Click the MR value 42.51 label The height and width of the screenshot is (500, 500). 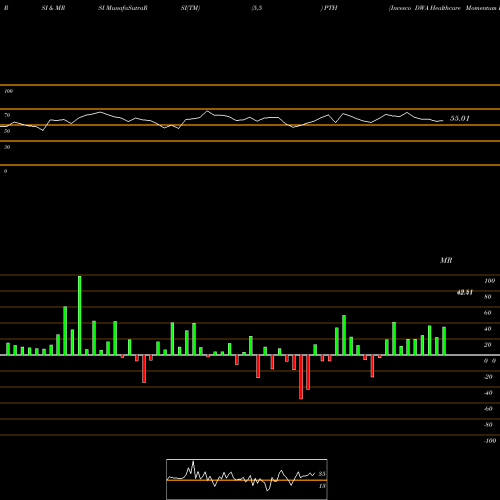[x=465, y=292]
